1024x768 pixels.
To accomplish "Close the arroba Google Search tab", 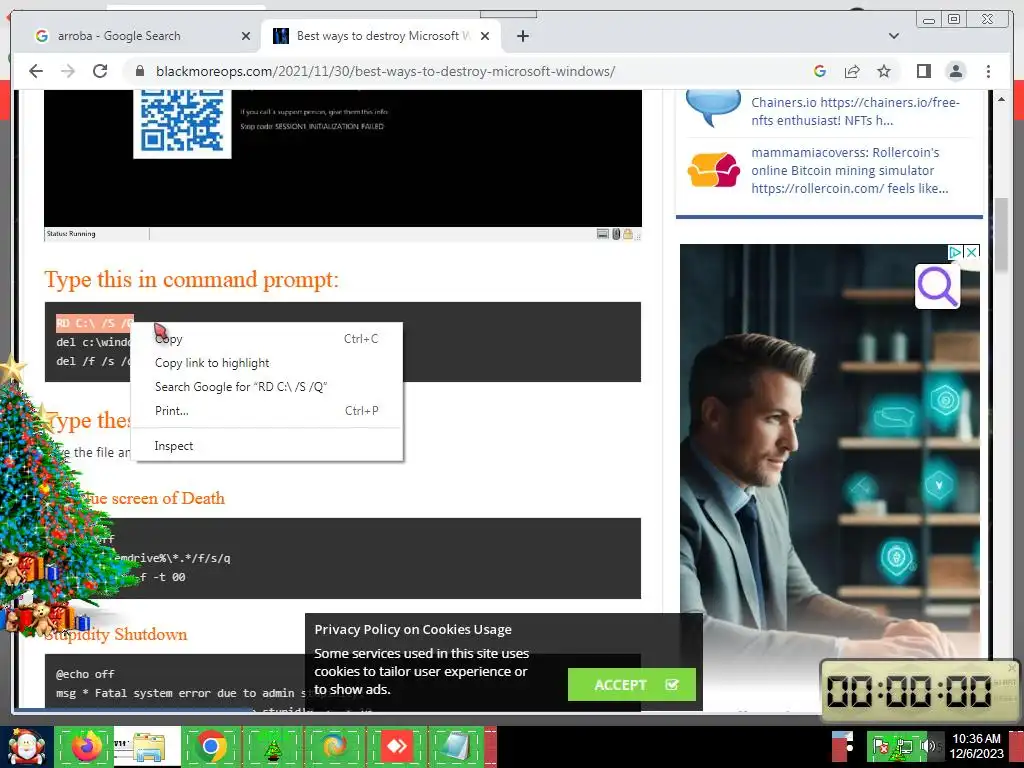I will coord(246,36).
